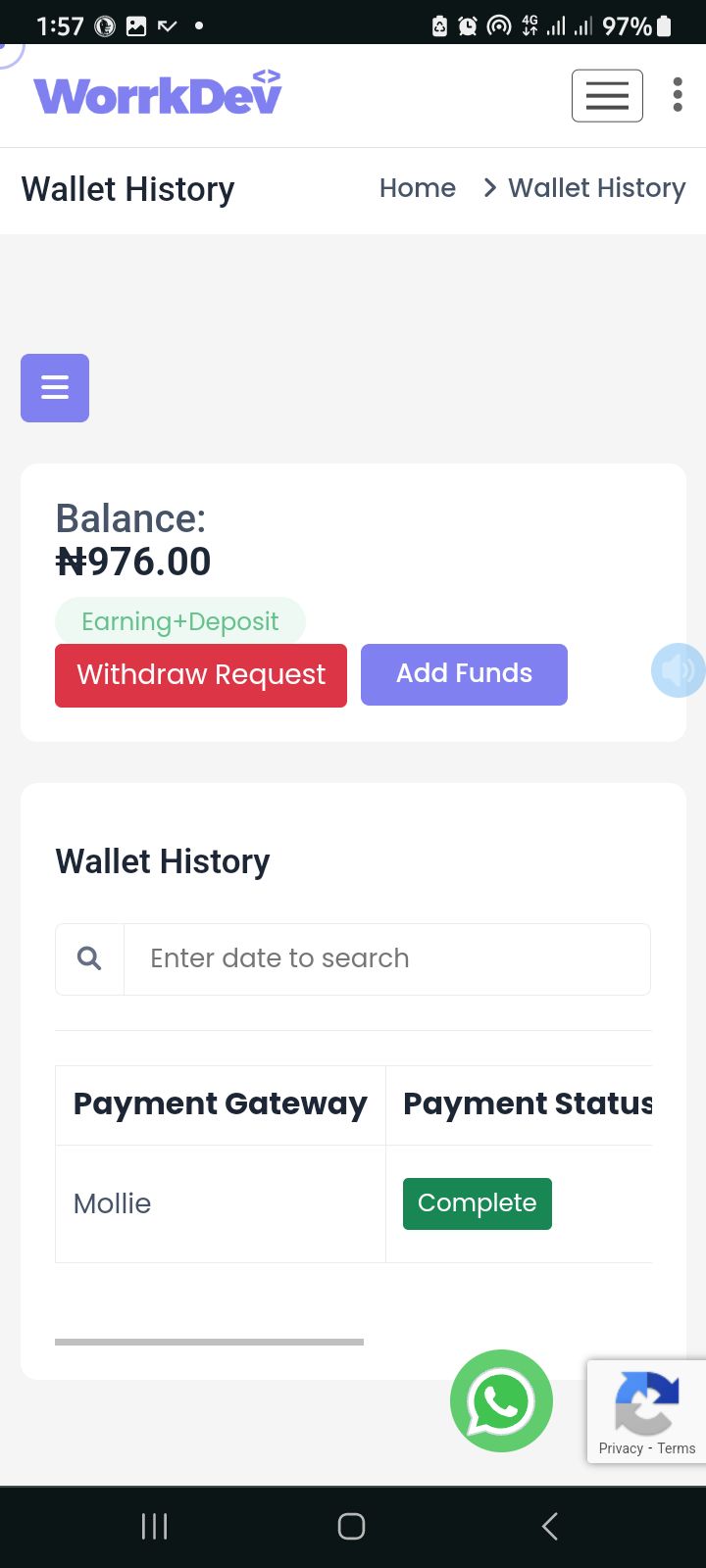
Task: Focus the Enter date to search field
Action: point(386,958)
